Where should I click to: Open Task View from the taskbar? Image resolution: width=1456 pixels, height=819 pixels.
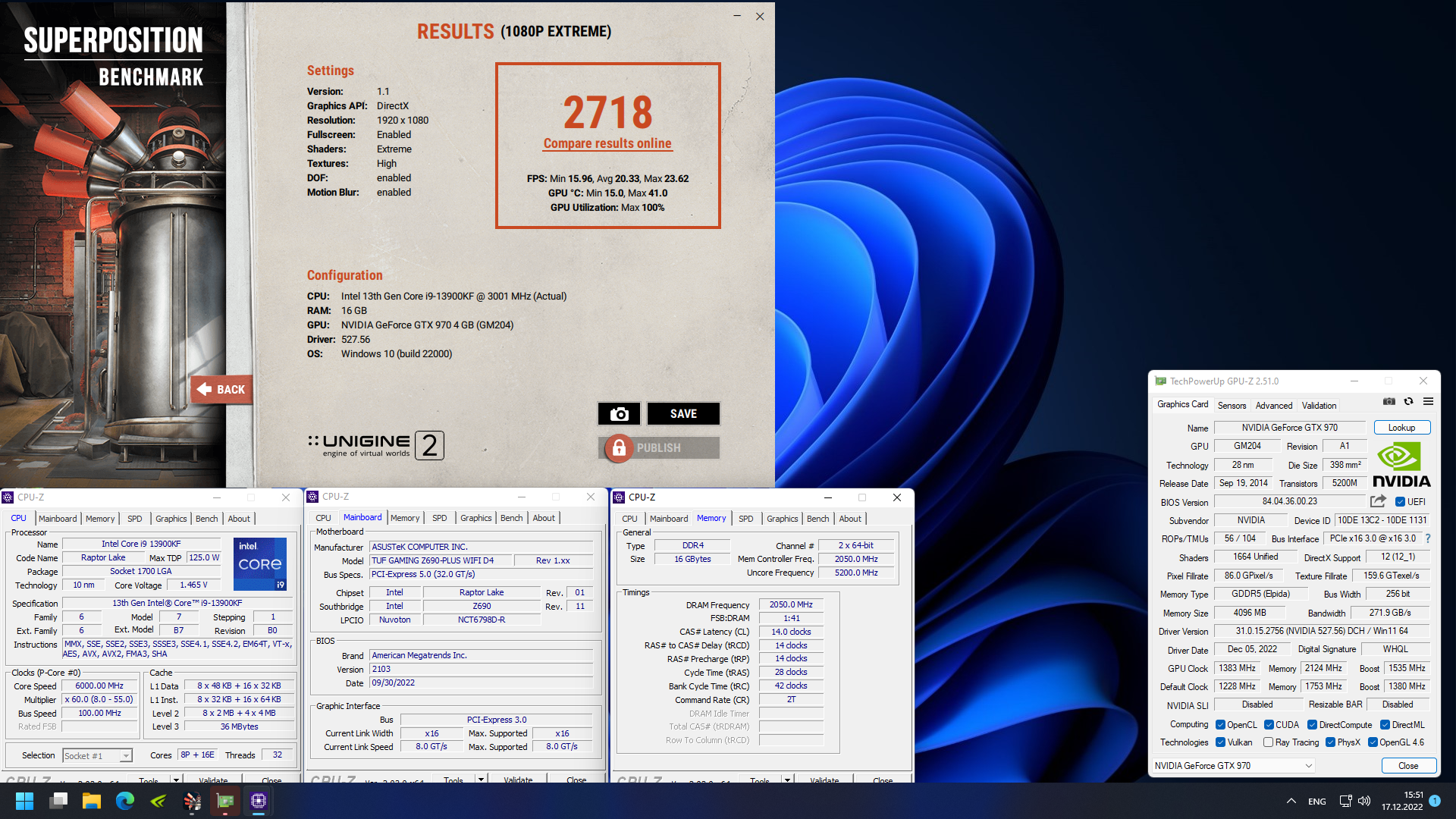point(58,801)
